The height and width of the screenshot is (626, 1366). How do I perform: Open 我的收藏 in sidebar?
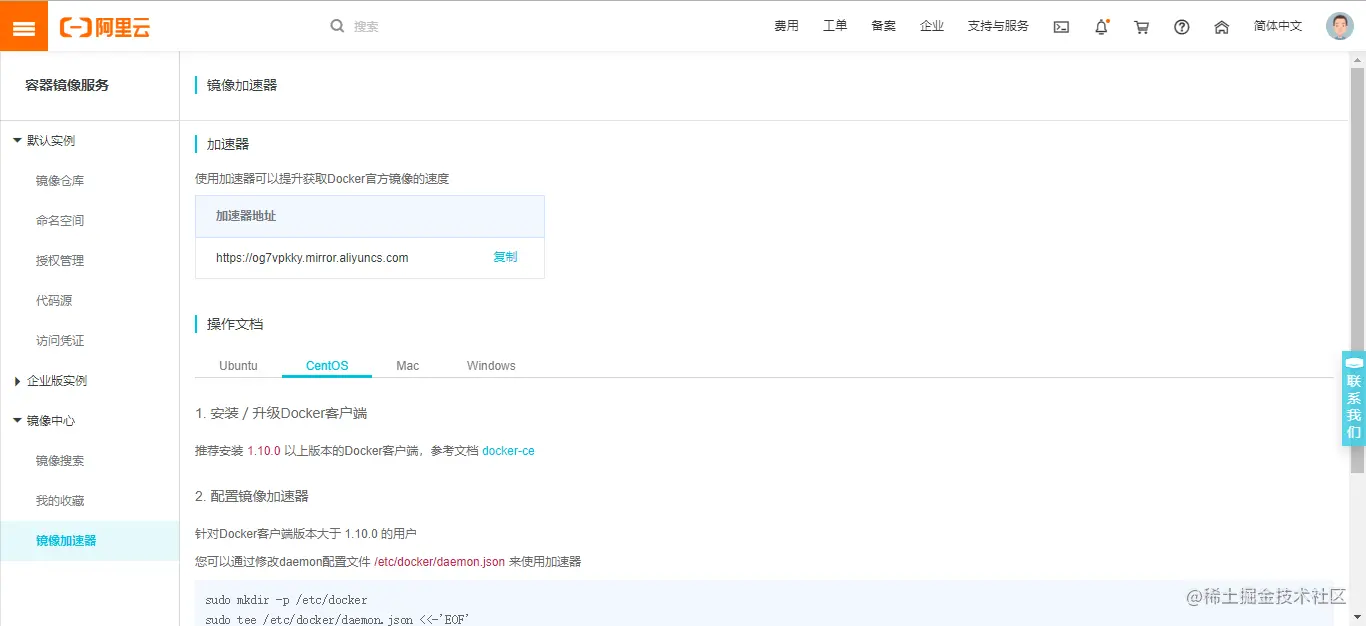click(60, 501)
